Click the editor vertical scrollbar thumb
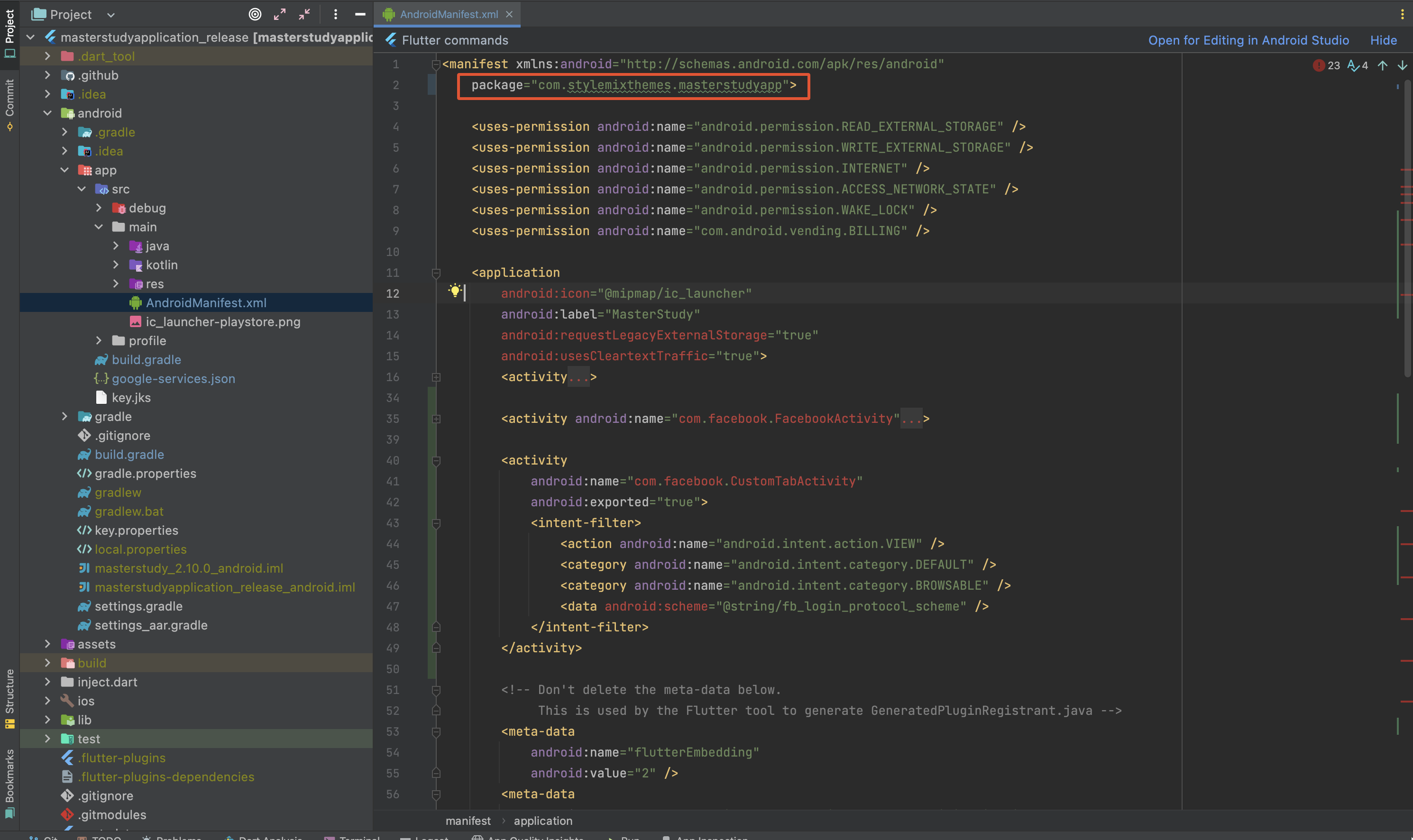 (1407, 227)
